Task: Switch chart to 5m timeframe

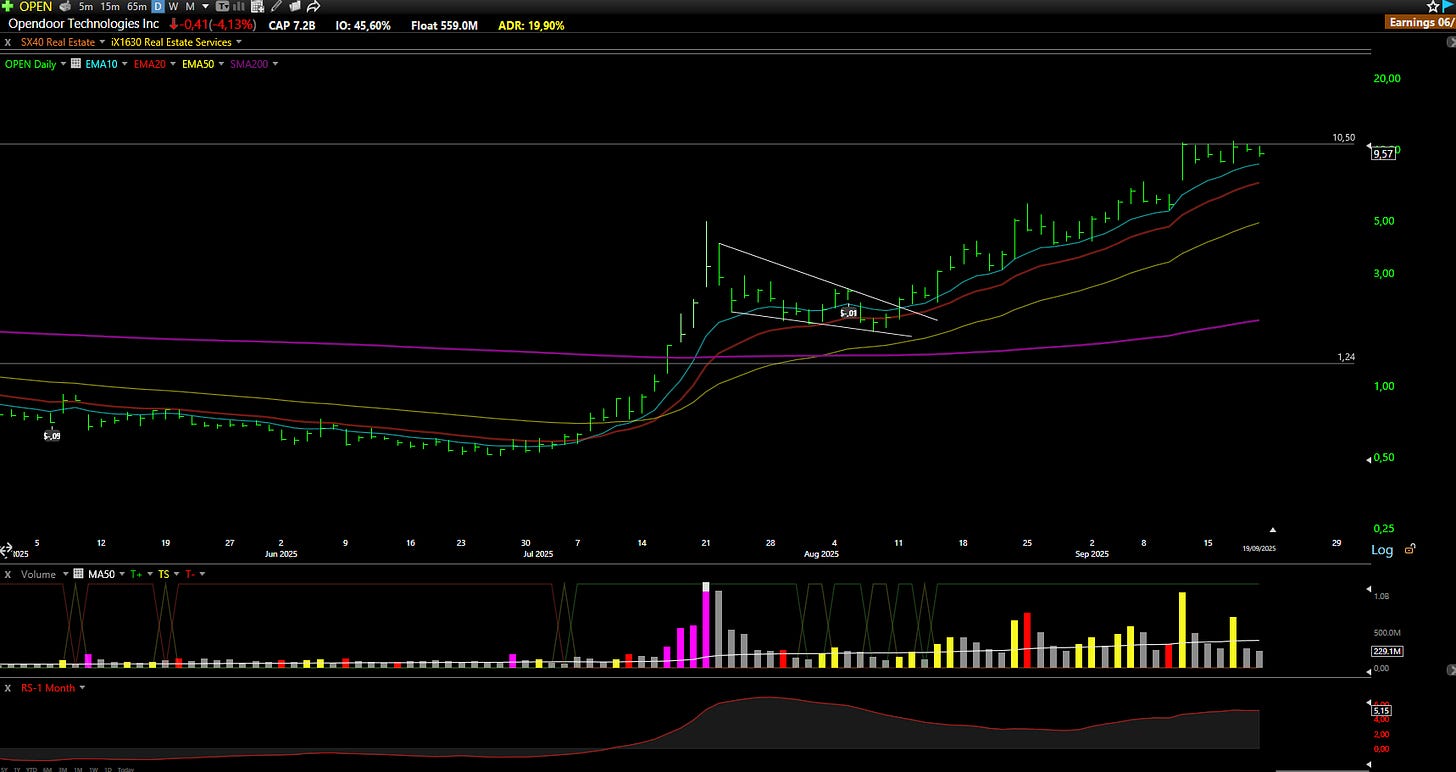Action: 86,7
